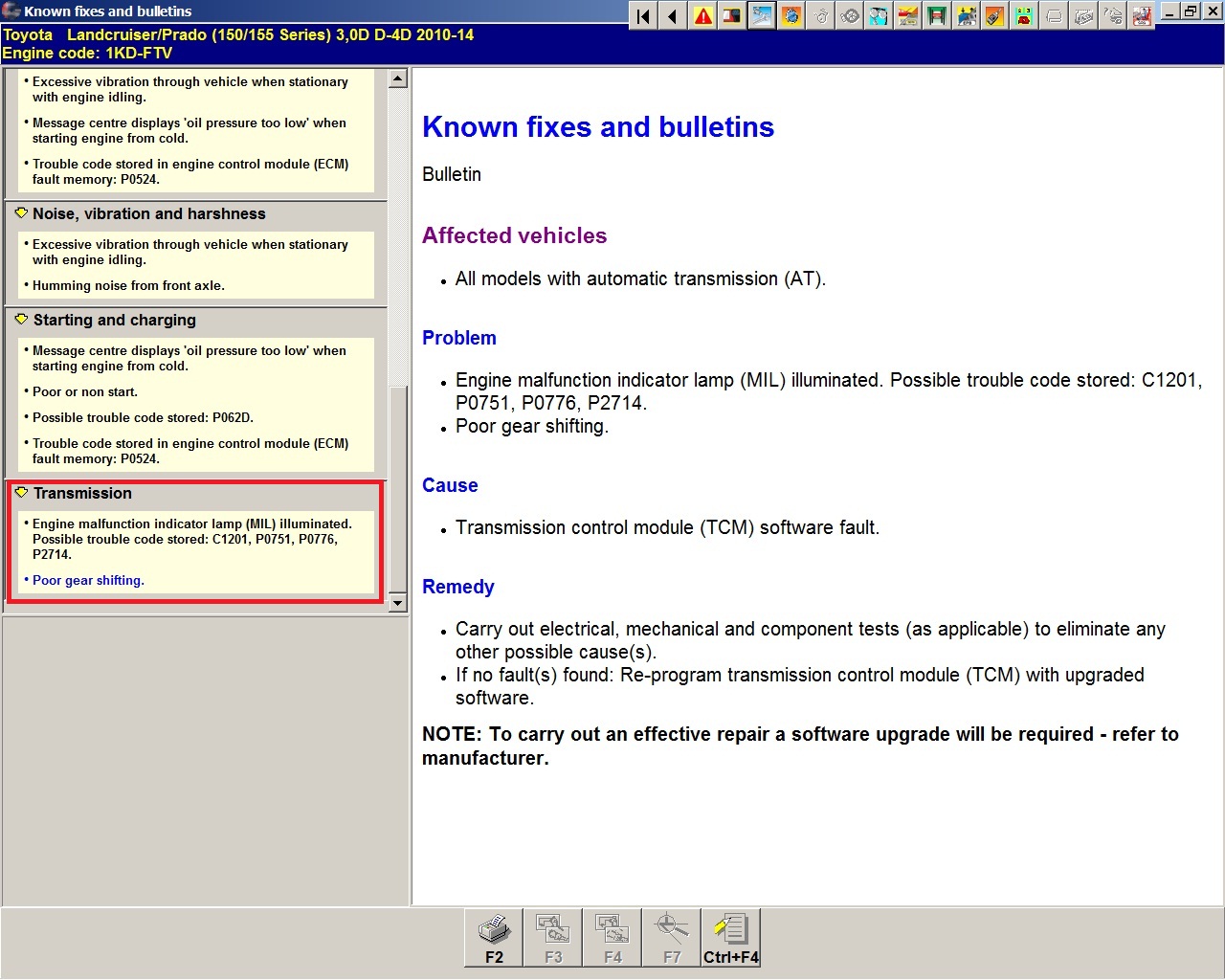The width and height of the screenshot is (1225, 980).
Task: Select the 'Poor gear shifting' bulletin link
Action: (x=88, y=581)
